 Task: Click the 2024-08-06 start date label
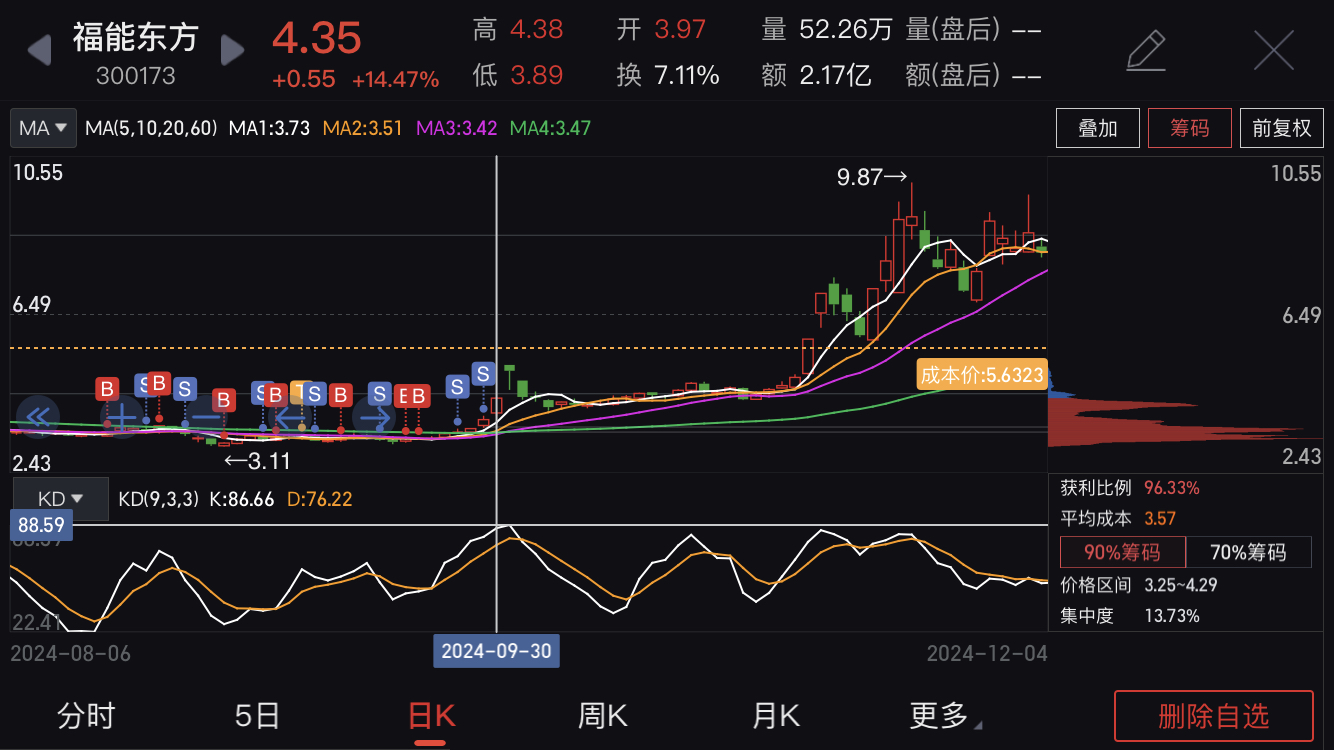(70, 653)
